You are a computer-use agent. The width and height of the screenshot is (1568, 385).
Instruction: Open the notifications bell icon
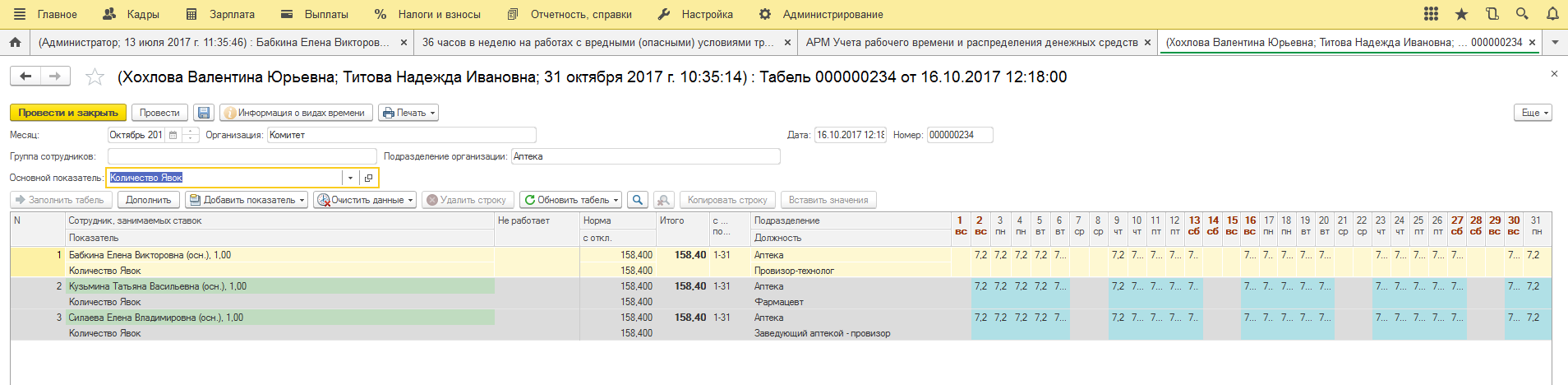pos(1552,14)
